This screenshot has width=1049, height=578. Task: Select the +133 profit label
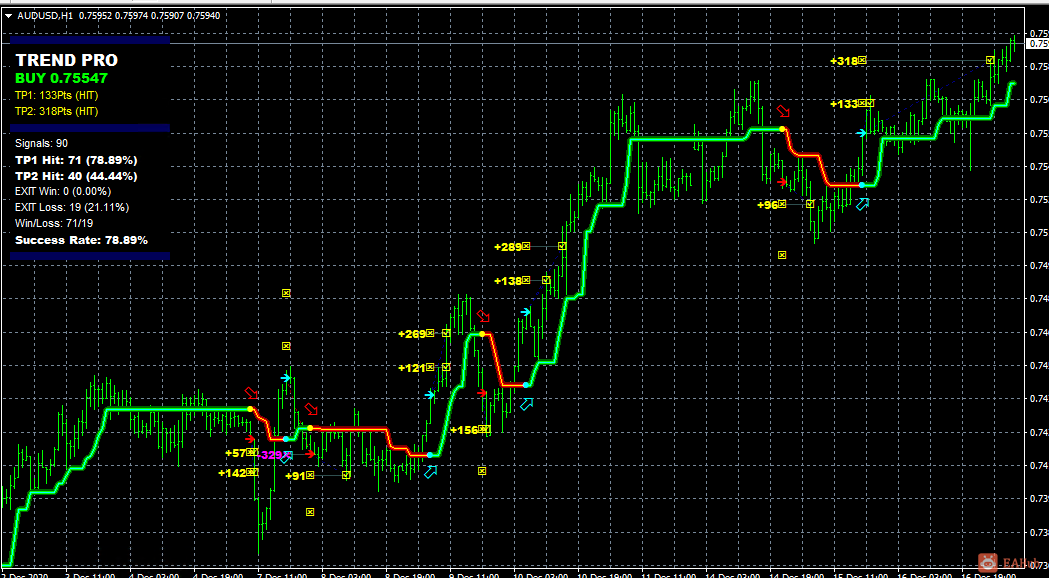(844, 104)
